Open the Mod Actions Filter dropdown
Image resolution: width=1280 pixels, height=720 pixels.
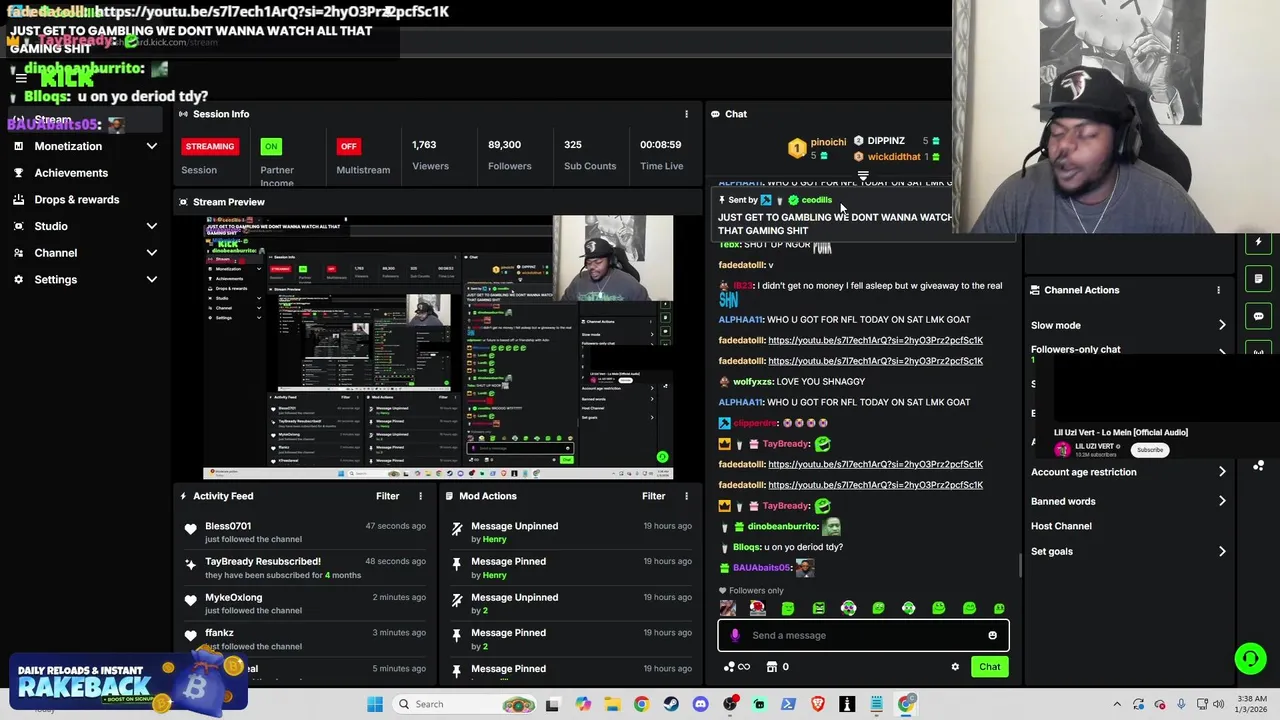(653, 496)
